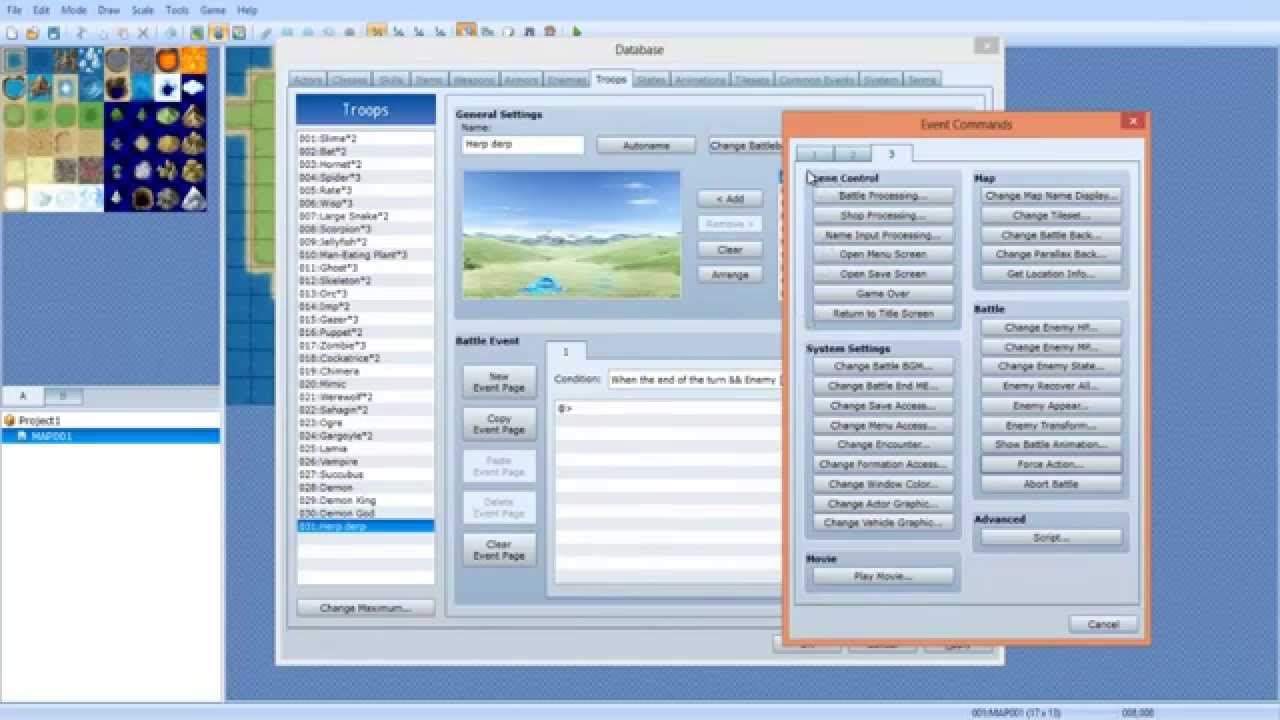Click the Autoname button

pos(646,145)
